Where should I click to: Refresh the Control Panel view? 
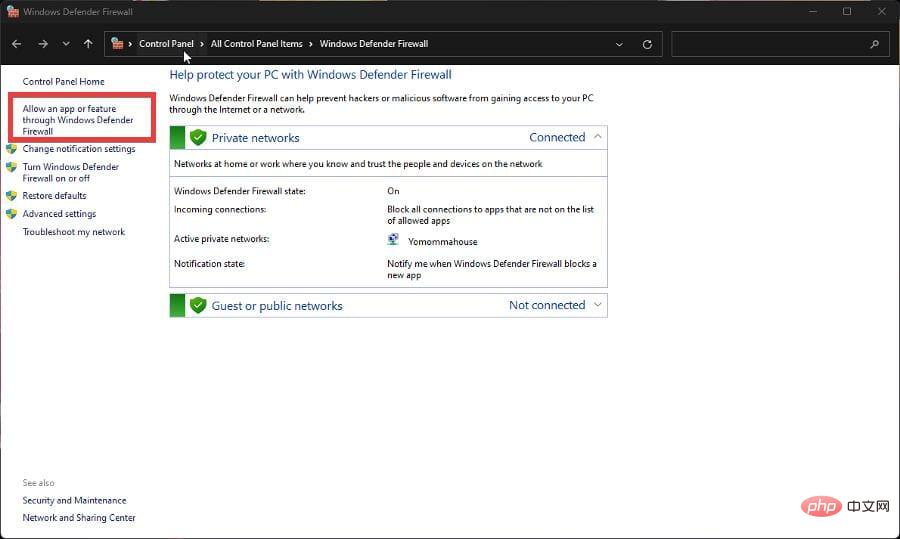[x=647, y=44]
